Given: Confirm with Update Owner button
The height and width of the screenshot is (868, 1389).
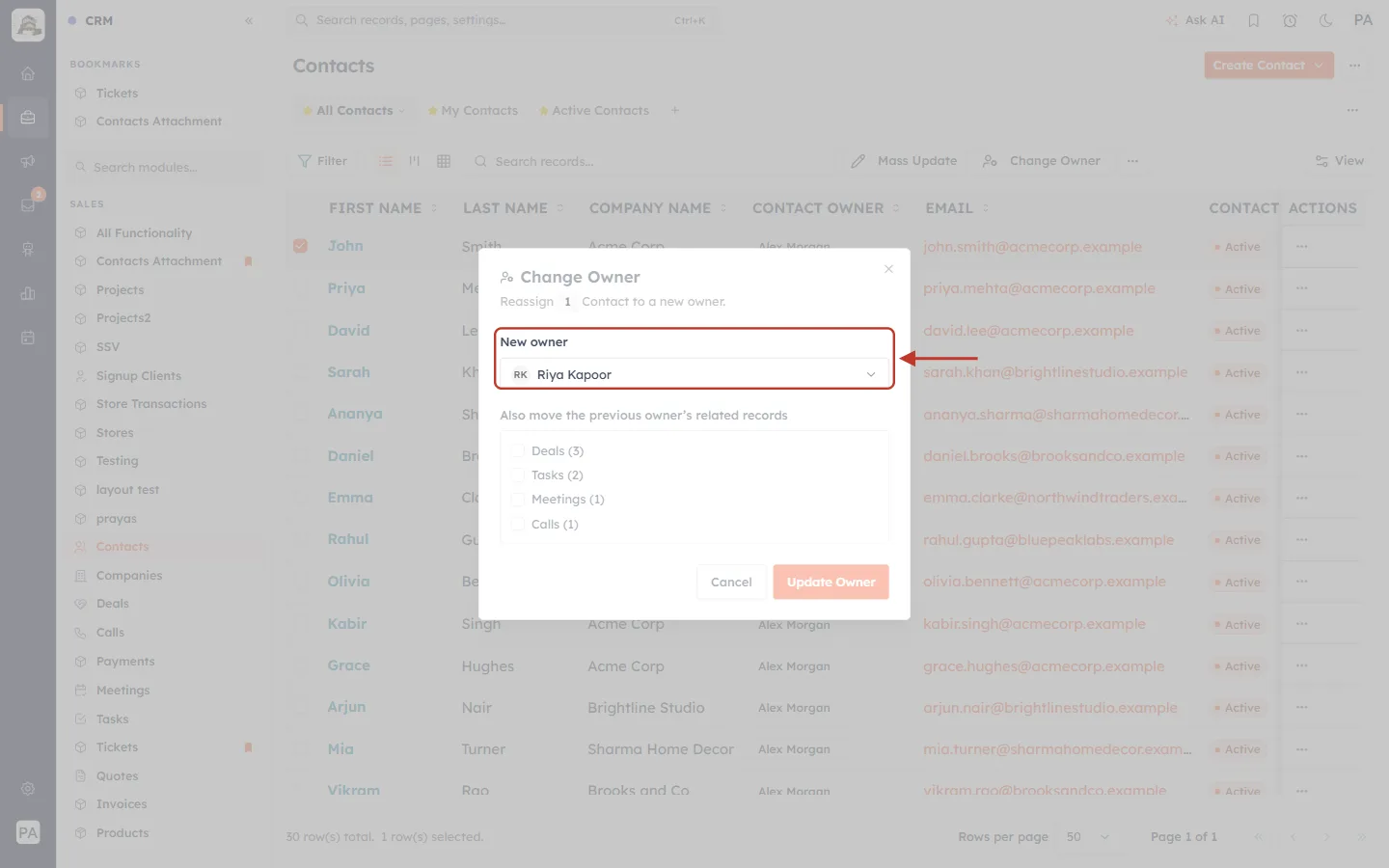Looking at the screenshot, I should [x=831, y=583].
